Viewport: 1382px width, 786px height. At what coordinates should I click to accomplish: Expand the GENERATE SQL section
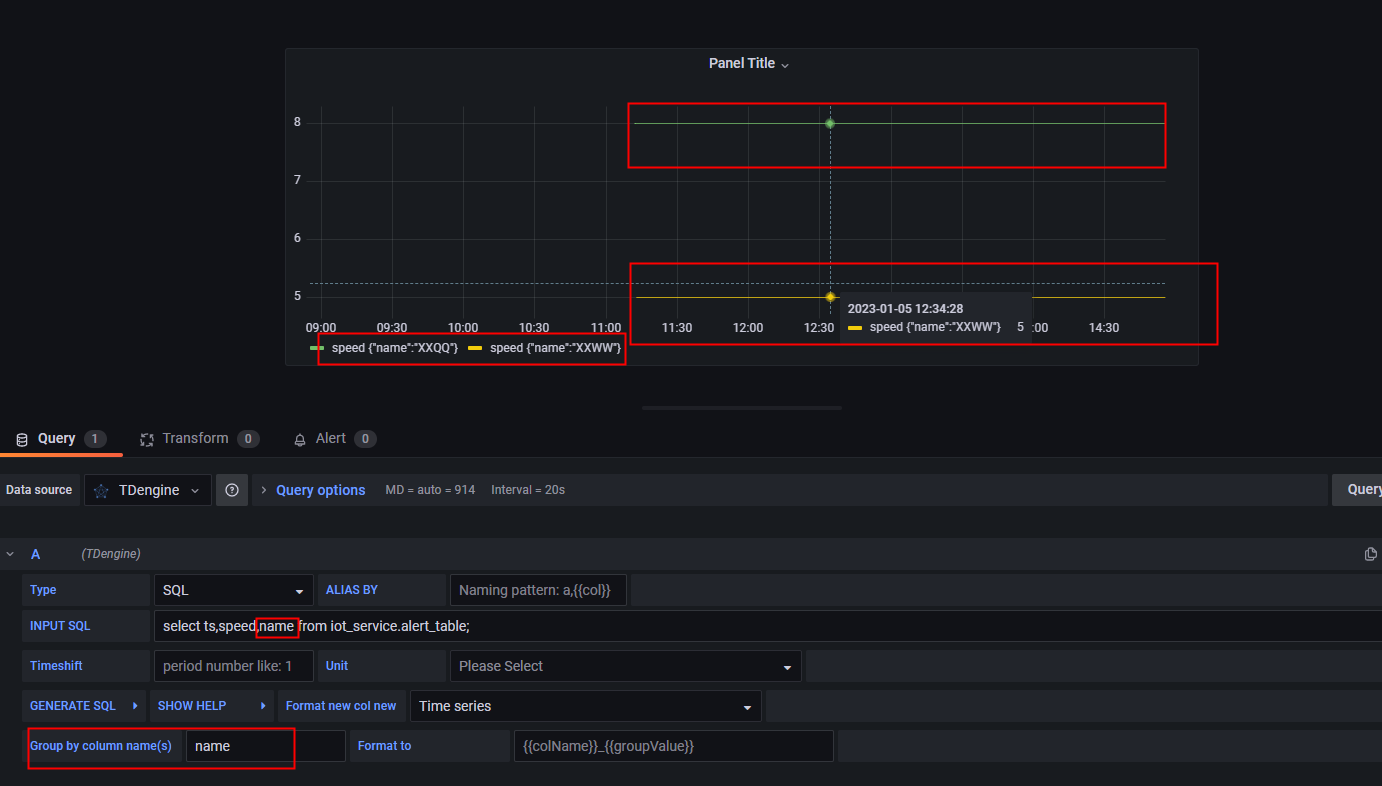pyautogui.click(x=83, y=706)
